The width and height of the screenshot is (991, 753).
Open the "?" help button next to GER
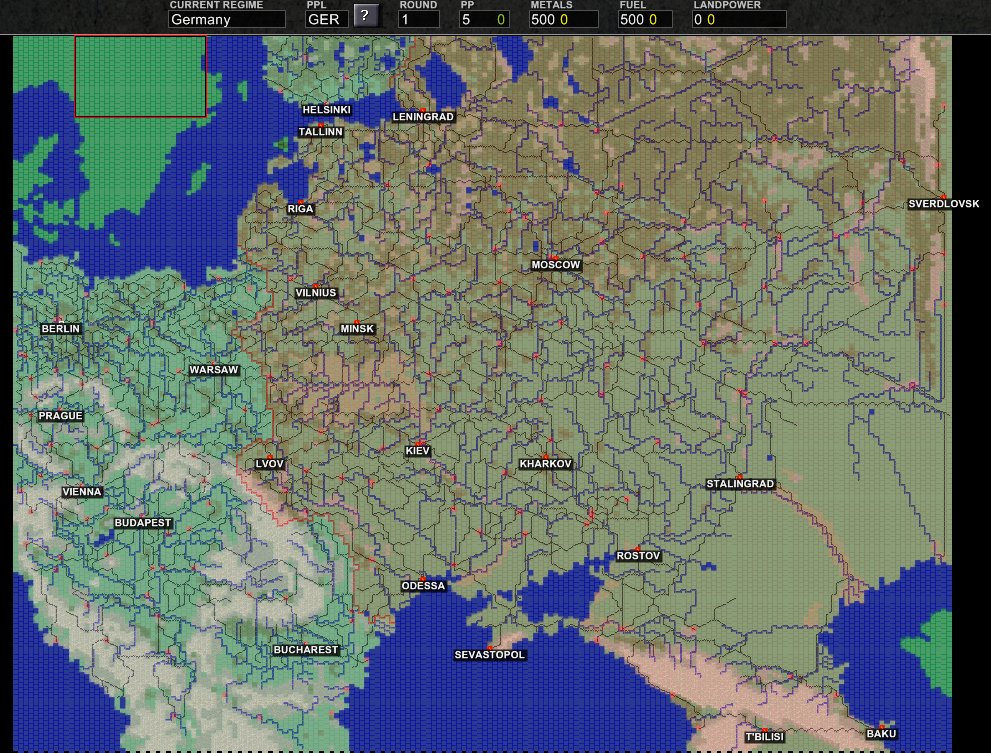(x=366, y=17)
